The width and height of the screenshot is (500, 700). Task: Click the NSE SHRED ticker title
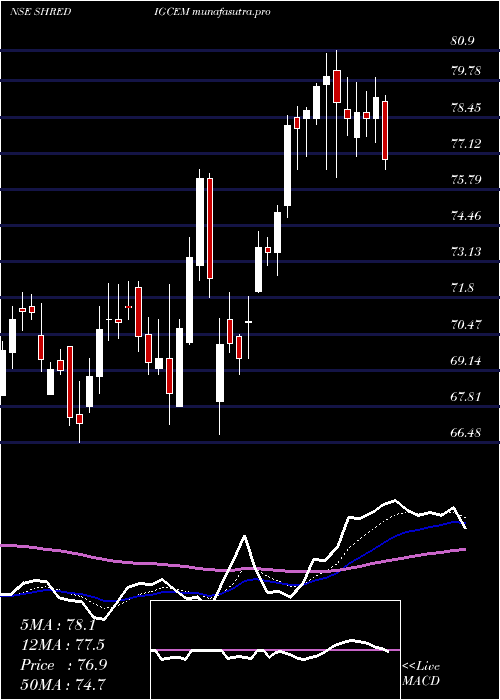point(41,12)
